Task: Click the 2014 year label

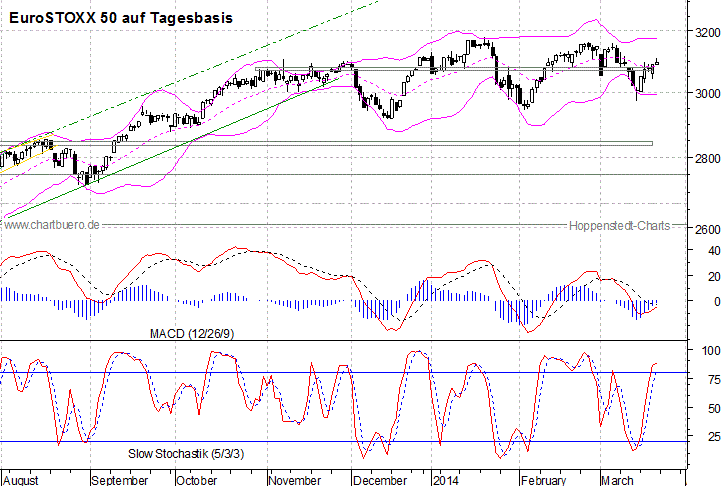Action: coord(446,480)
